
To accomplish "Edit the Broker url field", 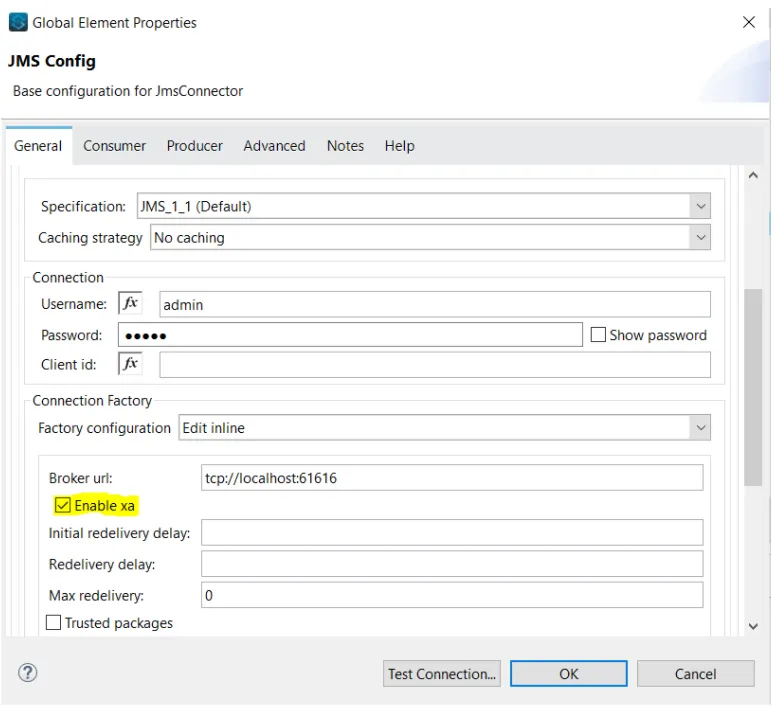I will tap(452, 478).
